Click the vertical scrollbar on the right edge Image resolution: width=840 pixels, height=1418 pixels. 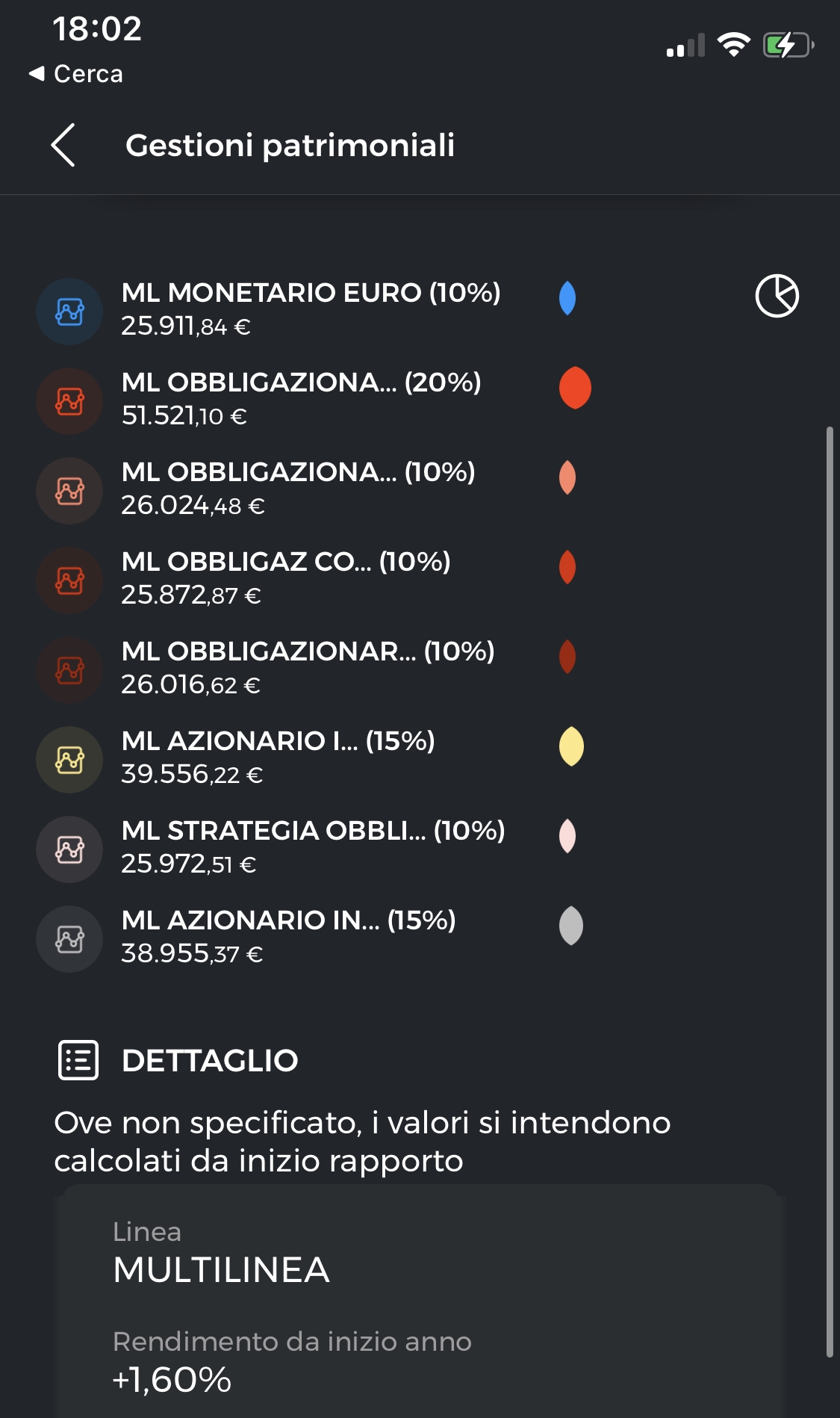tap(830, 891)
